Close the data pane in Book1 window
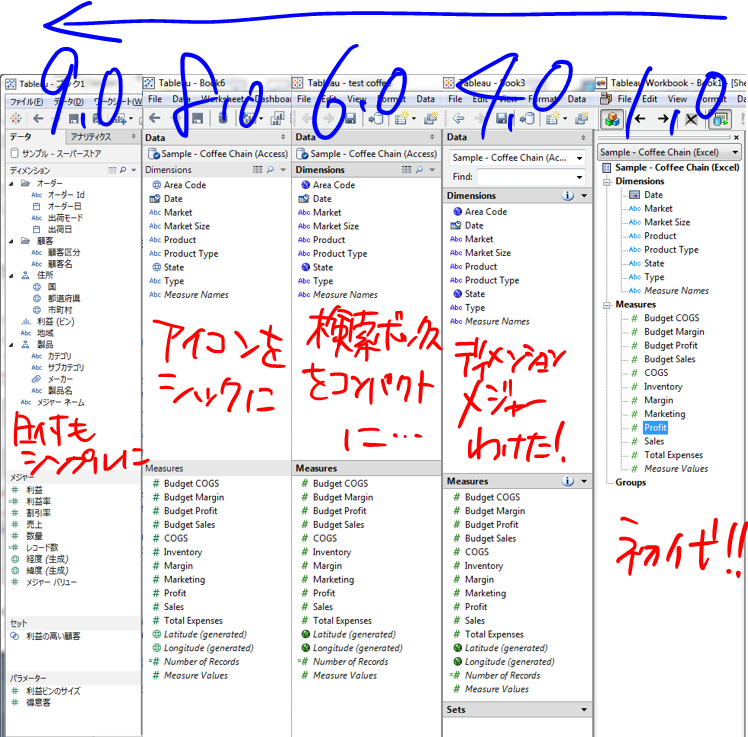 tap(737, 137)
